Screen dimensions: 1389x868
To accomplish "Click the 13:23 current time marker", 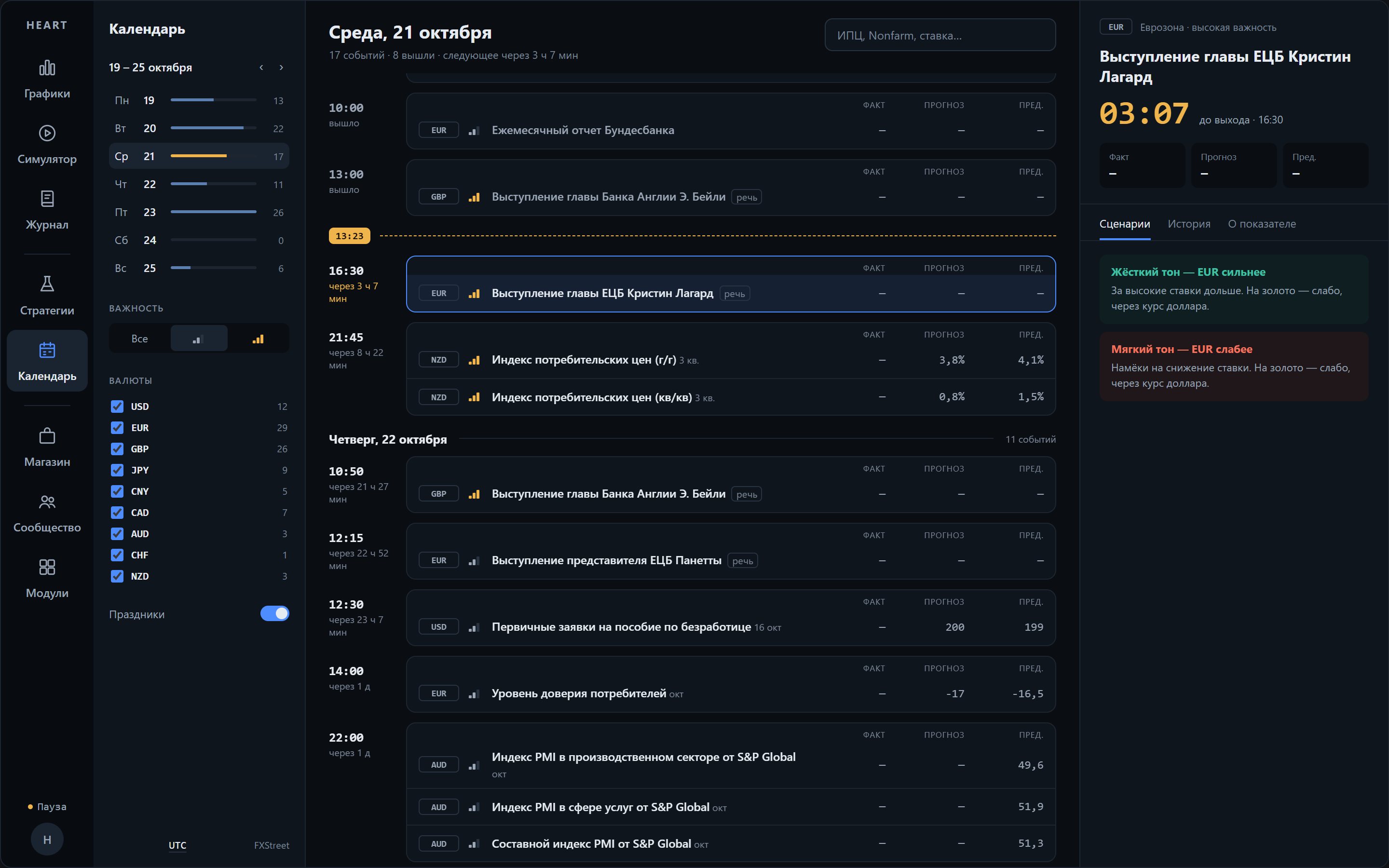I will pos(349,236).
